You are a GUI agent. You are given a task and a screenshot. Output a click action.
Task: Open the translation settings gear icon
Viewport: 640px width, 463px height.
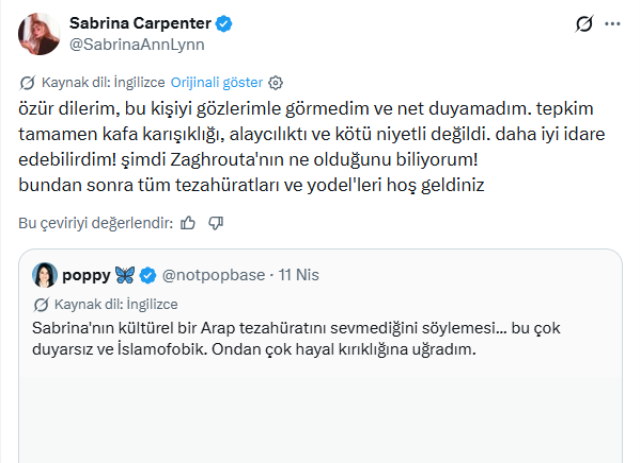(x=277, y=82)
